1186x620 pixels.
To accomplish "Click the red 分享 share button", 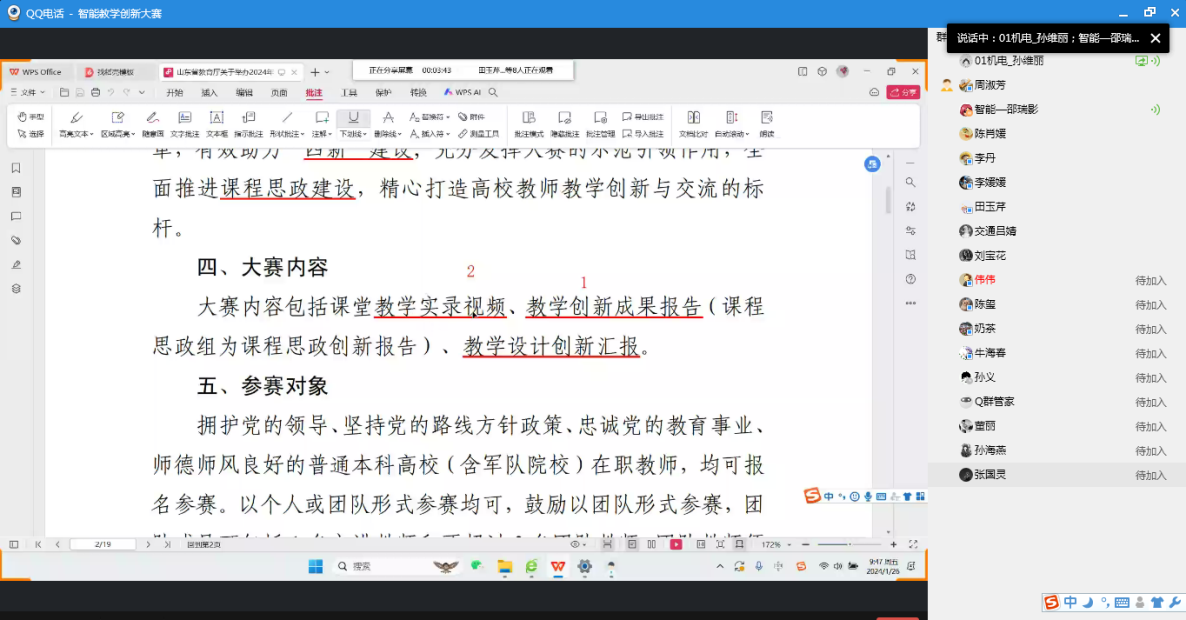I will pos(906,92).
